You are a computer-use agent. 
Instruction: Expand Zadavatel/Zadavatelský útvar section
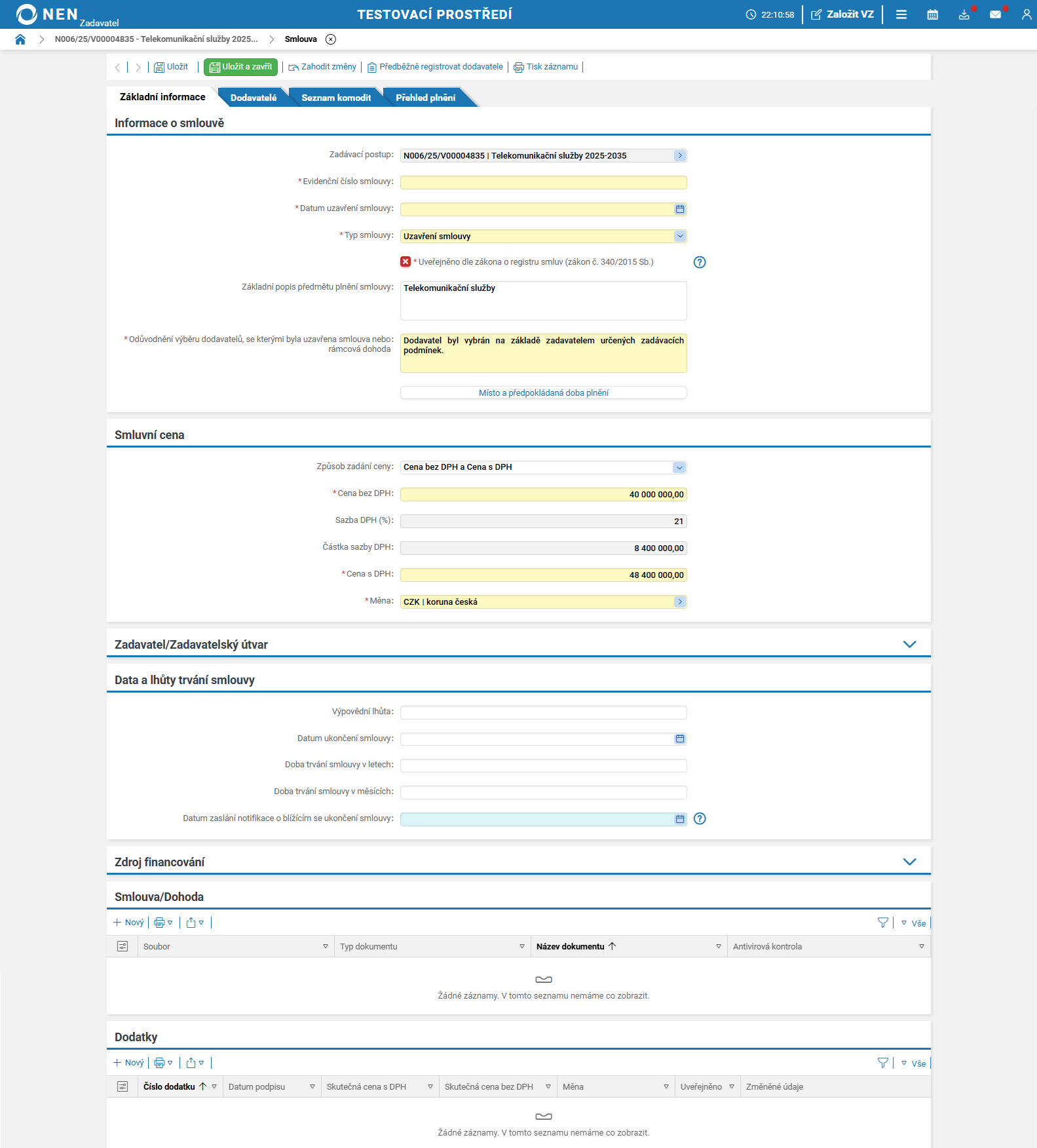pyautogui.click(x=909, y=644)
